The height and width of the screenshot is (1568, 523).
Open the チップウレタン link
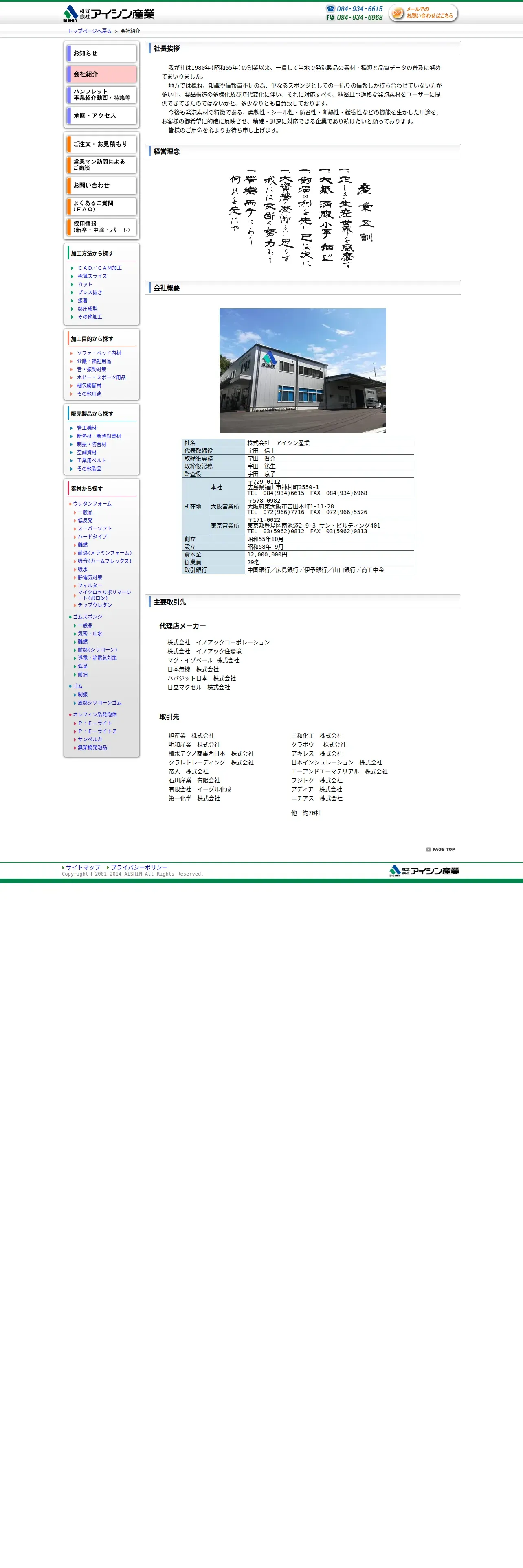[x=94, y=605]
